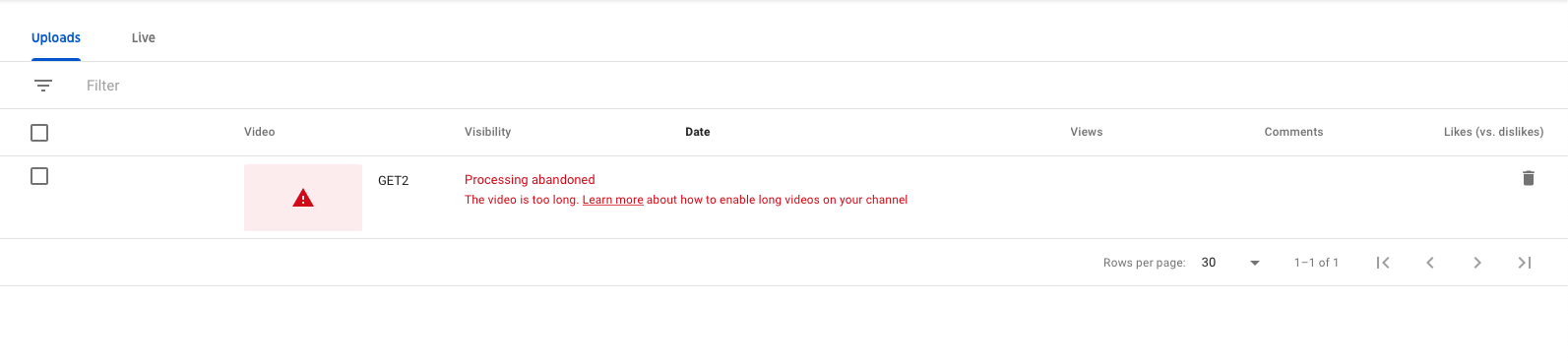Go to previous page arrow
Screen dimensions: 1568x362
pyautogui.click(x=1430, y=263)
